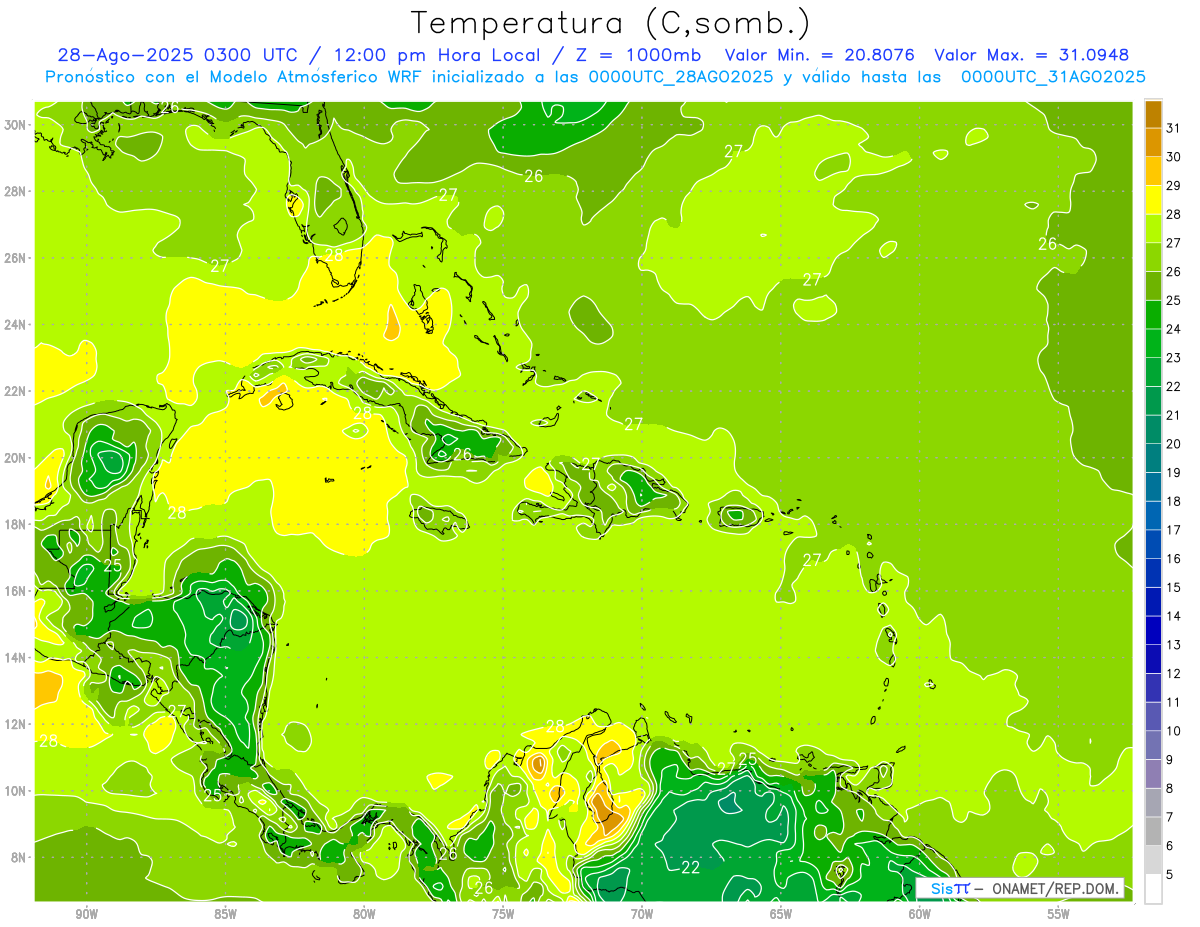Click the colorbar label 29

point(1174,186)
